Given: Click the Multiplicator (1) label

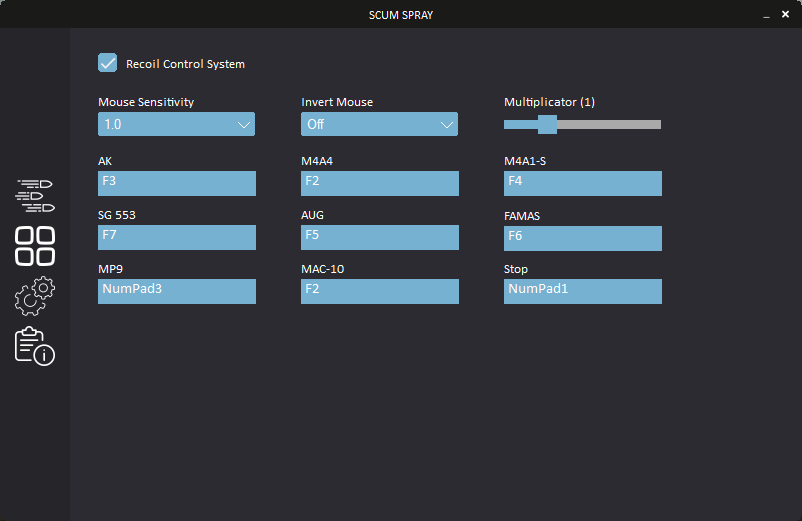Looking at the screenshot, I should point(549,102).
